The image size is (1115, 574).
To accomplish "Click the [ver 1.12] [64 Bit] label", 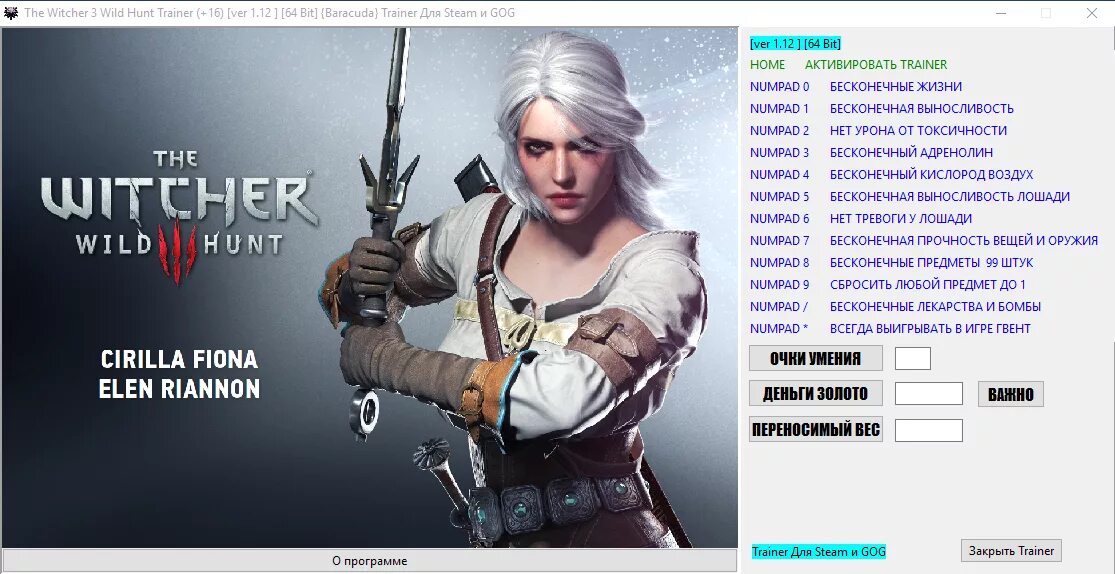I will [x=796, y=43].
